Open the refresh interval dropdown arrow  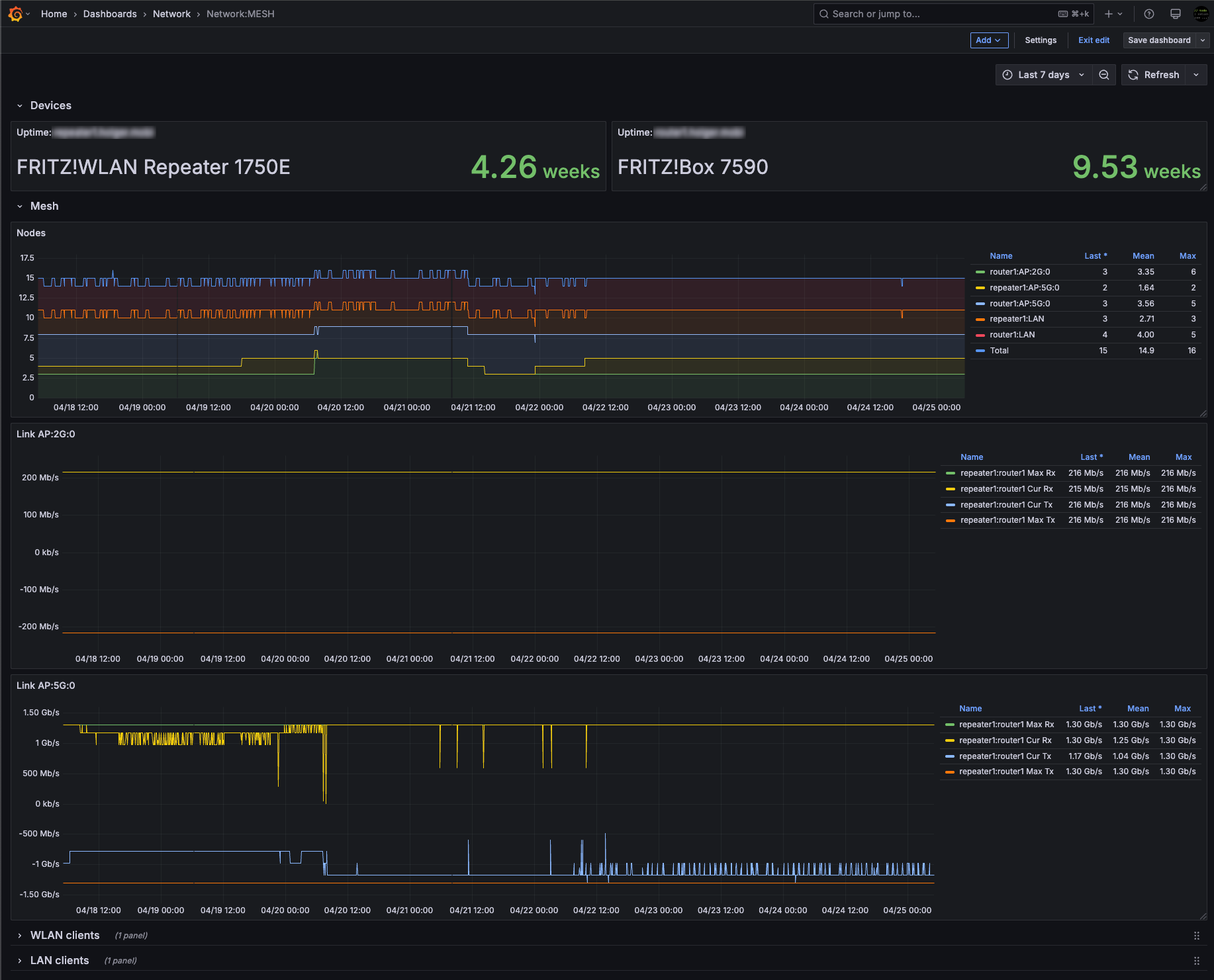[x=1196, y=75]
